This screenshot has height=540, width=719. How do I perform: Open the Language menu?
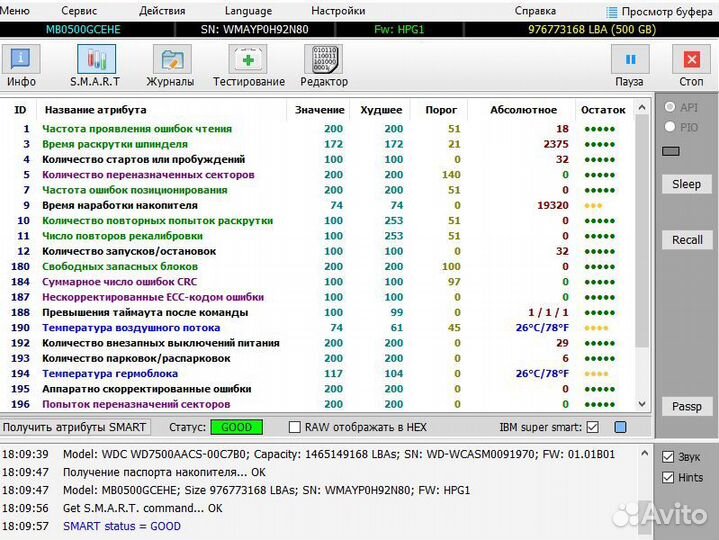pyautogui.click(x=248, y=11)
